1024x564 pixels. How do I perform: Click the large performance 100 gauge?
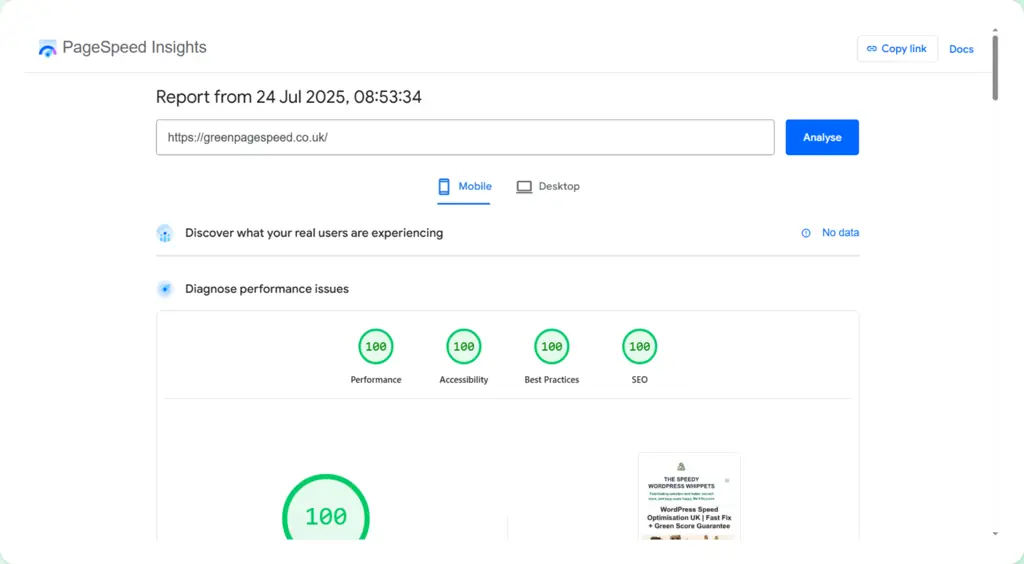(326, 515)
